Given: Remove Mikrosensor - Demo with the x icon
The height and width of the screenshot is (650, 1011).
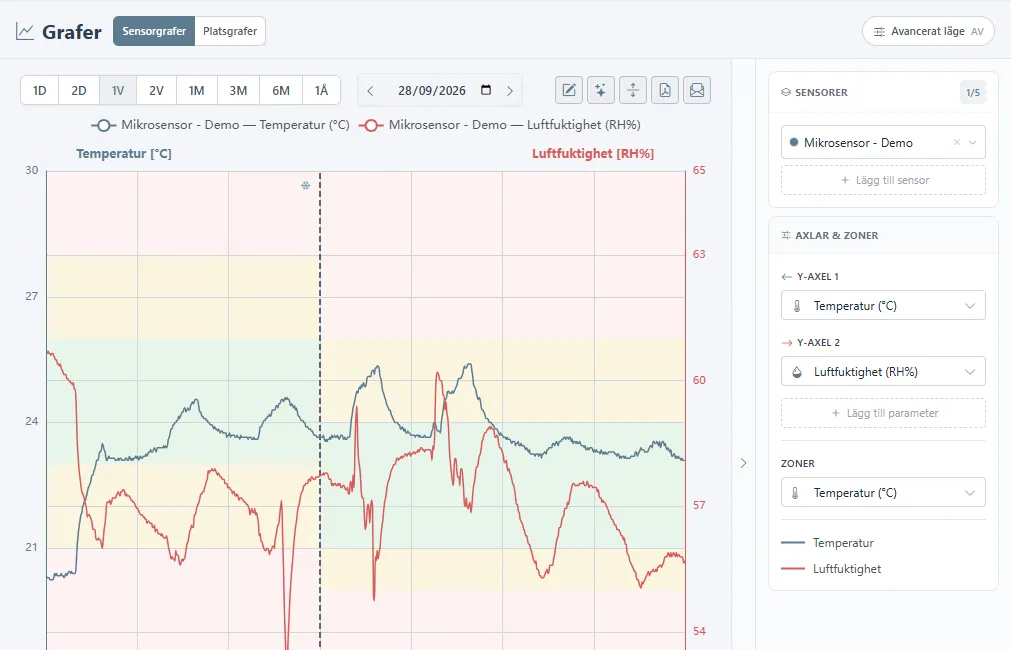Looking at the screenshot, I should pos(957,143).
